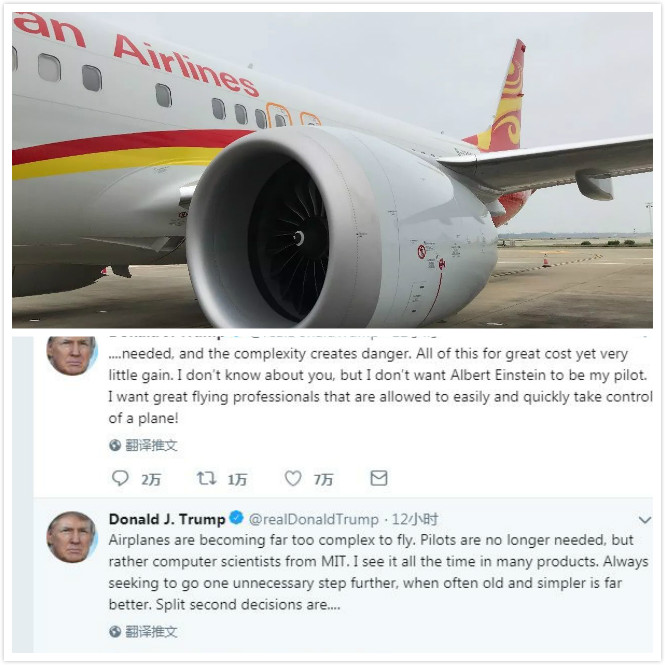Like the tweet with heart icon
This screenshot has height=665, width=665.
pyautogui.click(x=293, y=478)
